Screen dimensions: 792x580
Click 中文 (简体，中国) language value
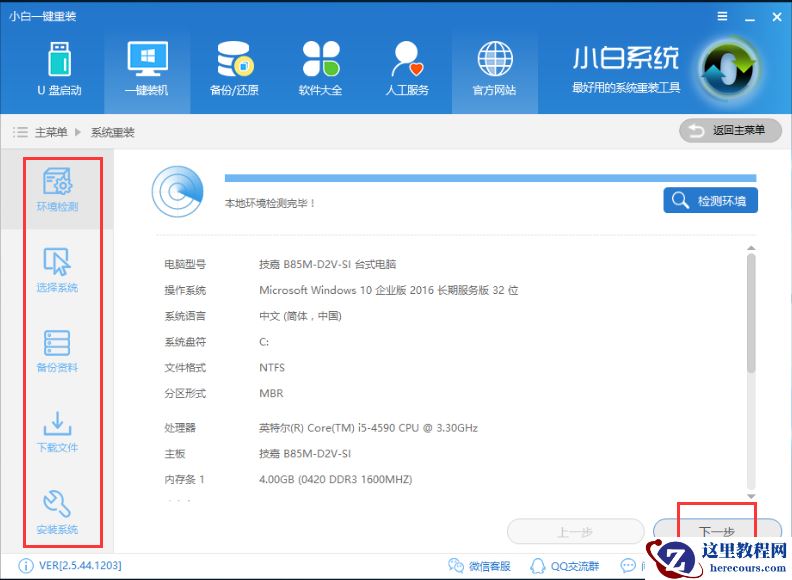[300, 316]
